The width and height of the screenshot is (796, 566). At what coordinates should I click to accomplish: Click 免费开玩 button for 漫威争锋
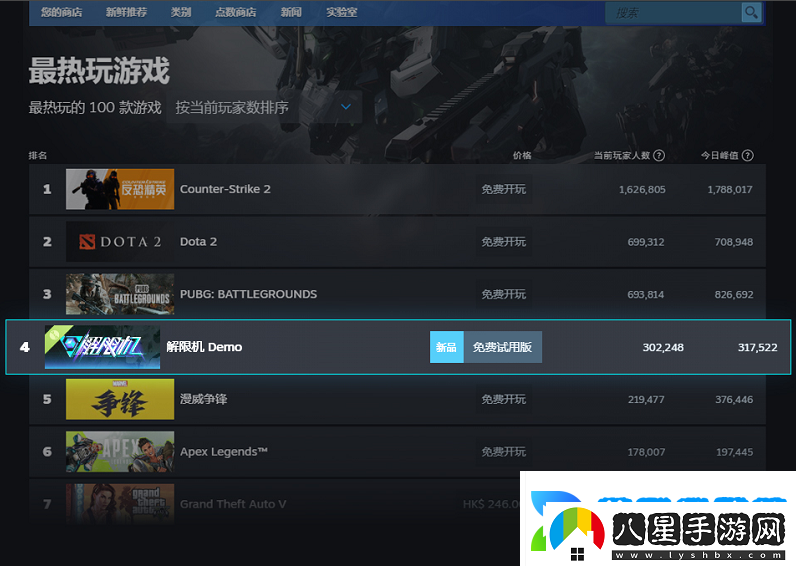pyautogui.click(x=504, y=399)
